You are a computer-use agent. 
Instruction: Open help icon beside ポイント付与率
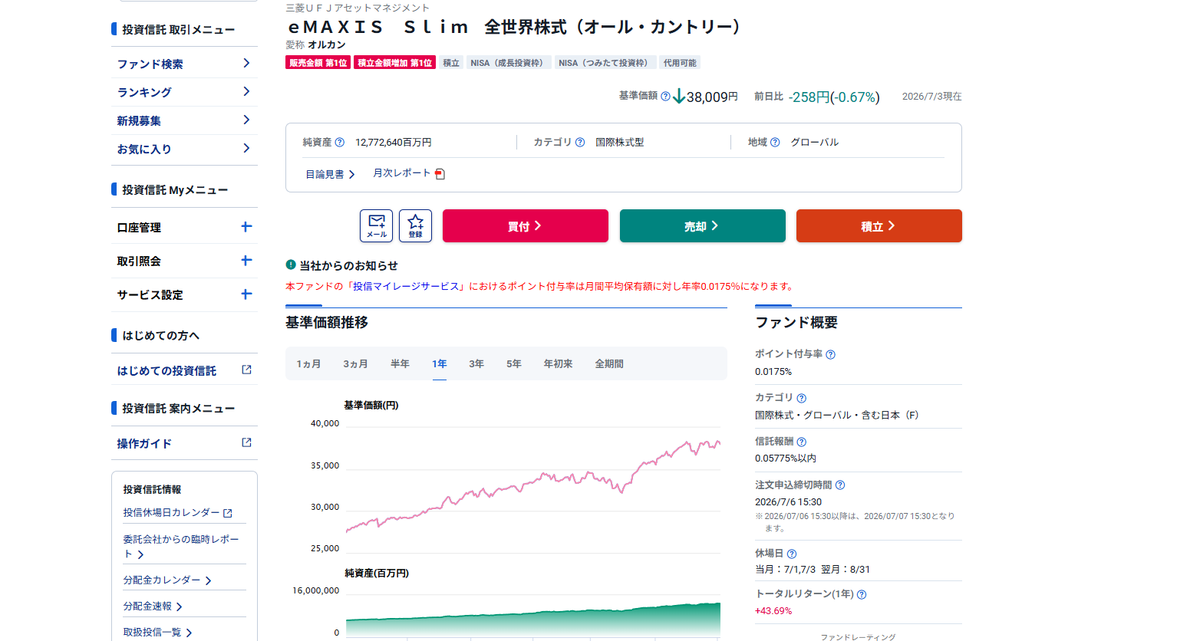coord(830,354)
